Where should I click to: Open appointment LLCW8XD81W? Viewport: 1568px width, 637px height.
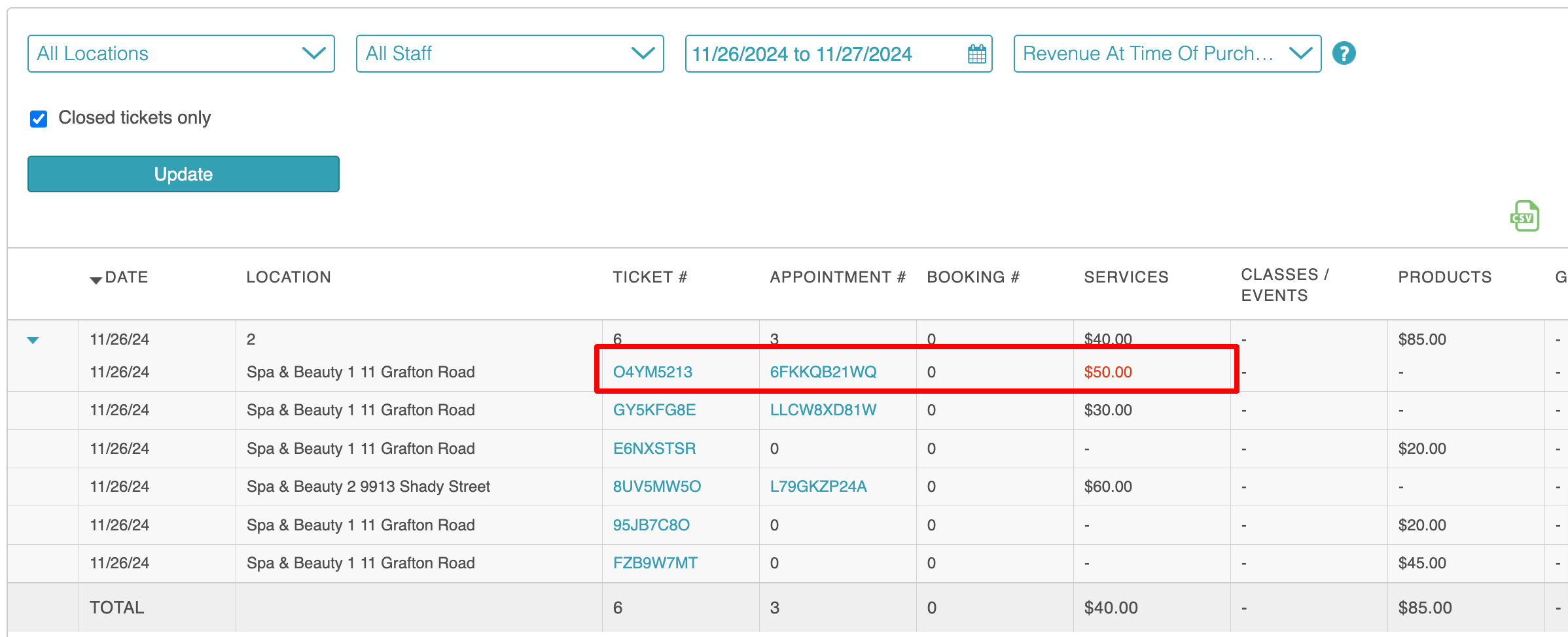point(823,410)
